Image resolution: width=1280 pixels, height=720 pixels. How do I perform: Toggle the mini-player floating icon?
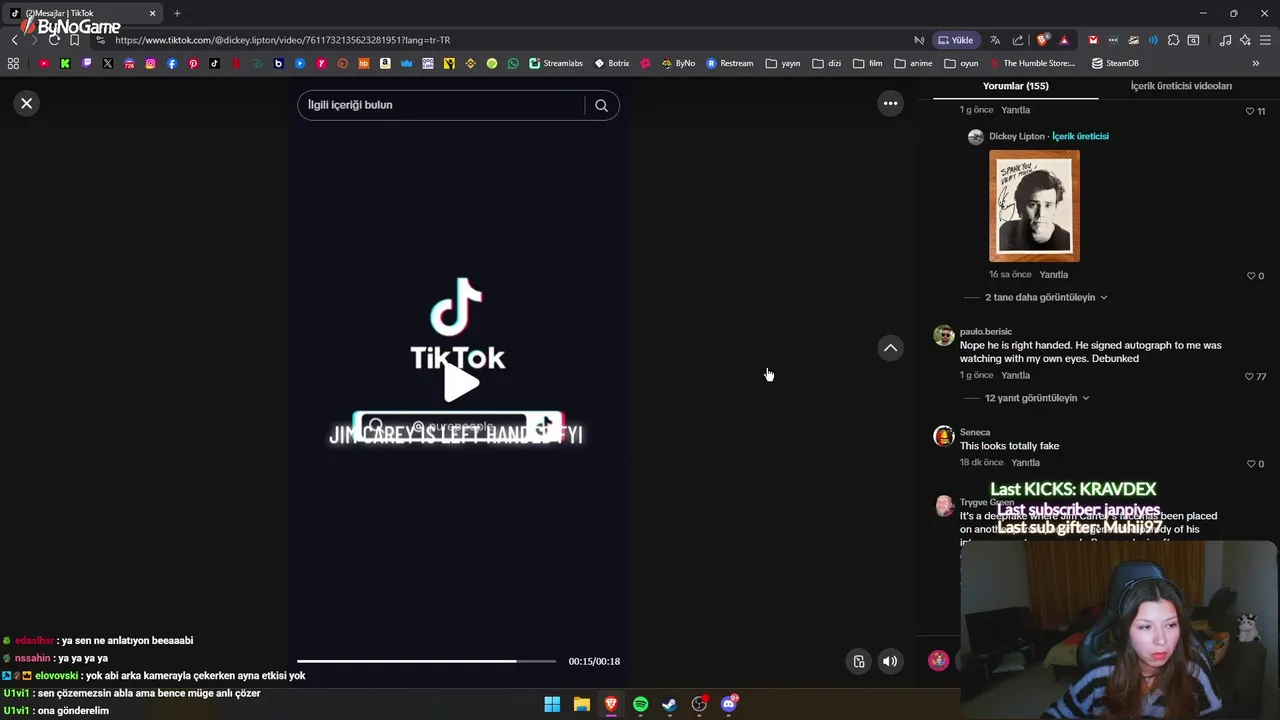click(x=858, y=661)
